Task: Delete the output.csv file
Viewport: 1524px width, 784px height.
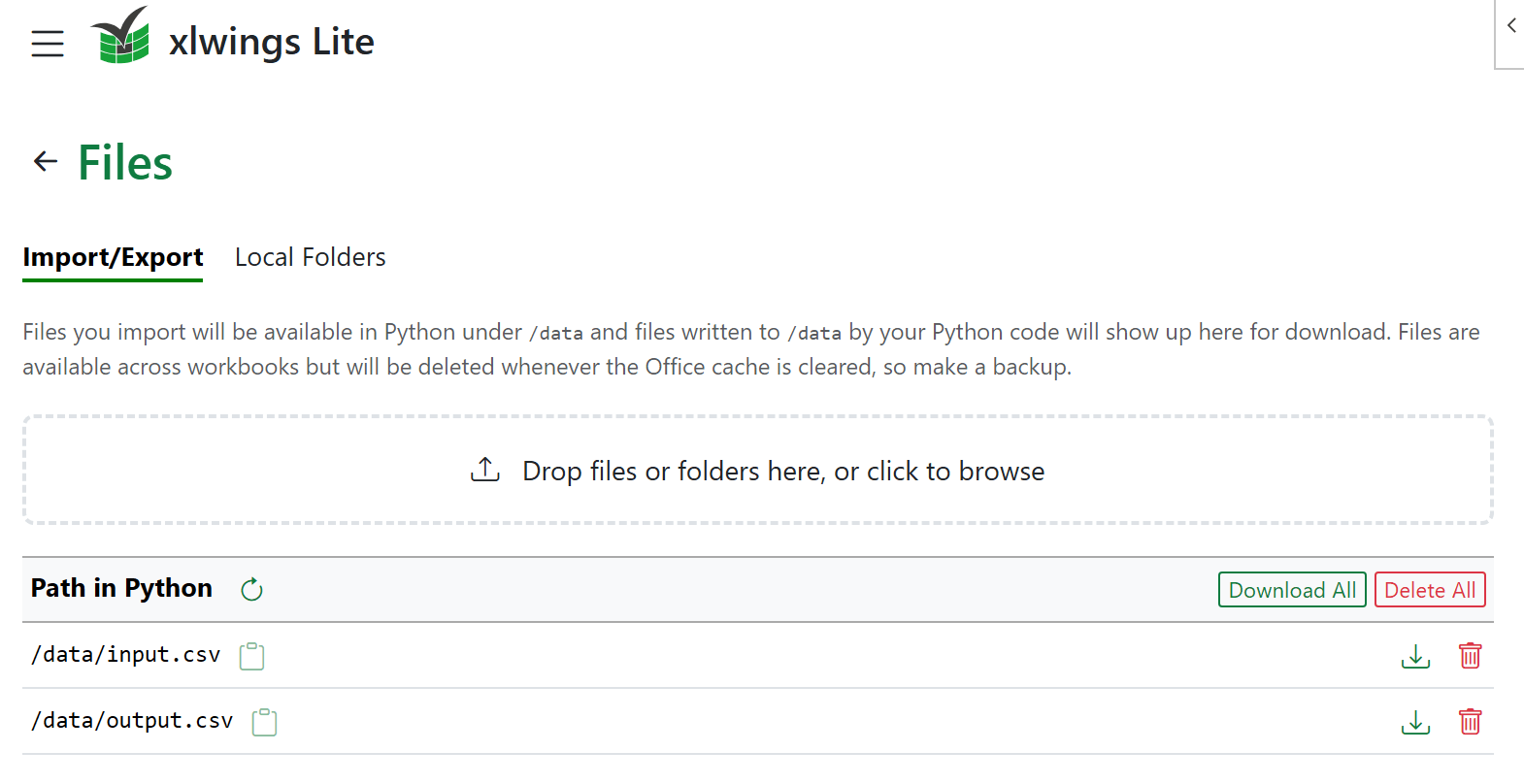Action: click(1470, 722)
